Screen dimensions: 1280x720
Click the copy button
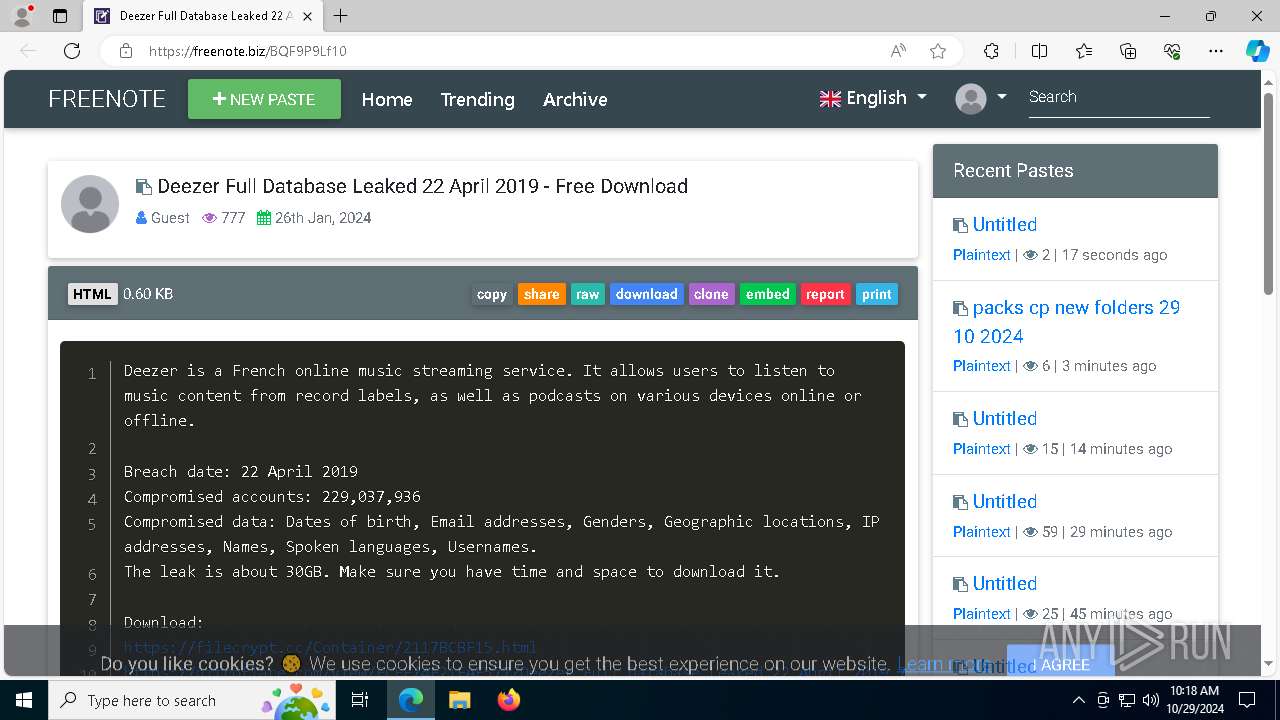point(492,294)
